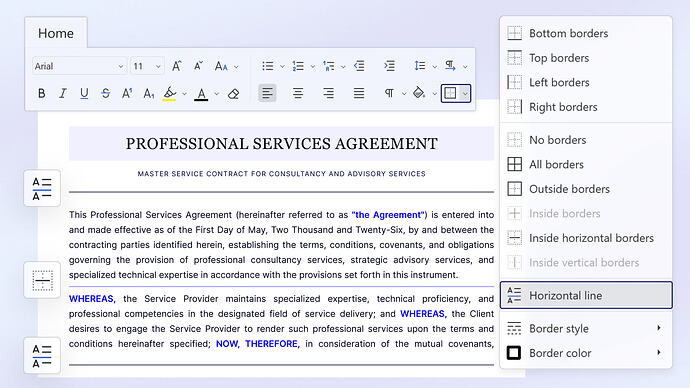Viewport: 690px width, 388px height.
Task: Click the font color icon
Action: 201,93
